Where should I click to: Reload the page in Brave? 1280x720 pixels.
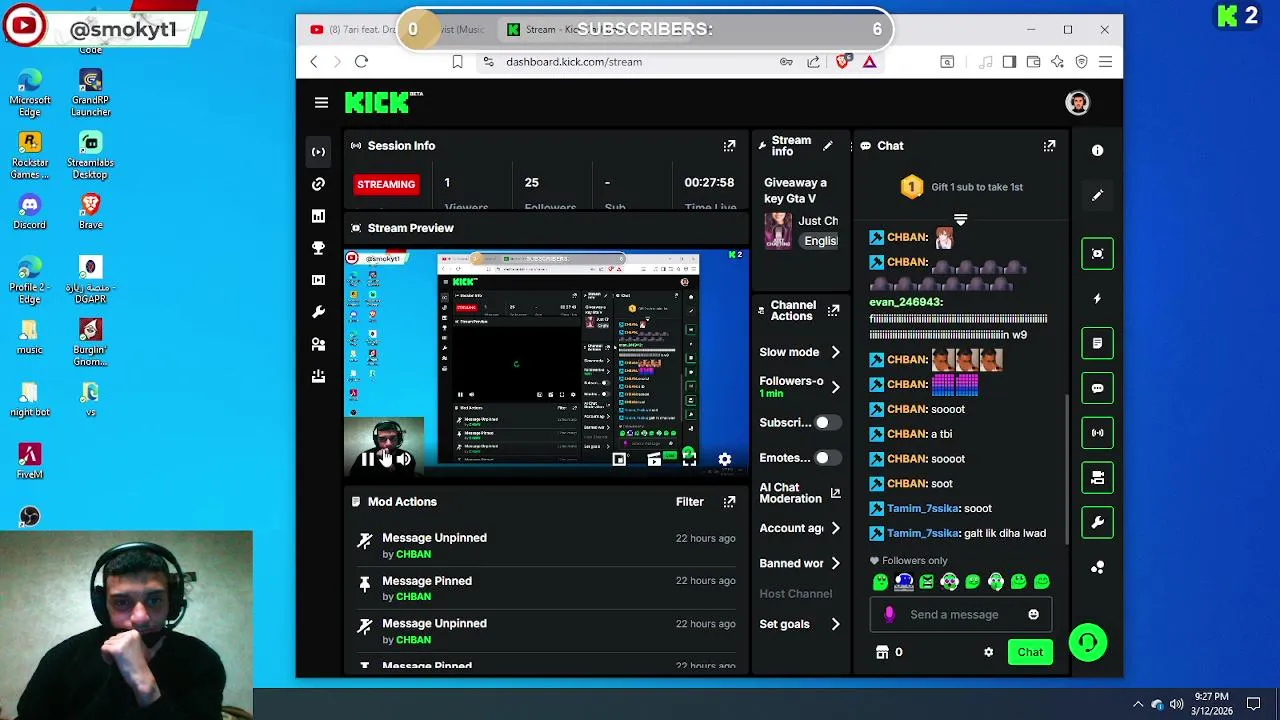361,62
